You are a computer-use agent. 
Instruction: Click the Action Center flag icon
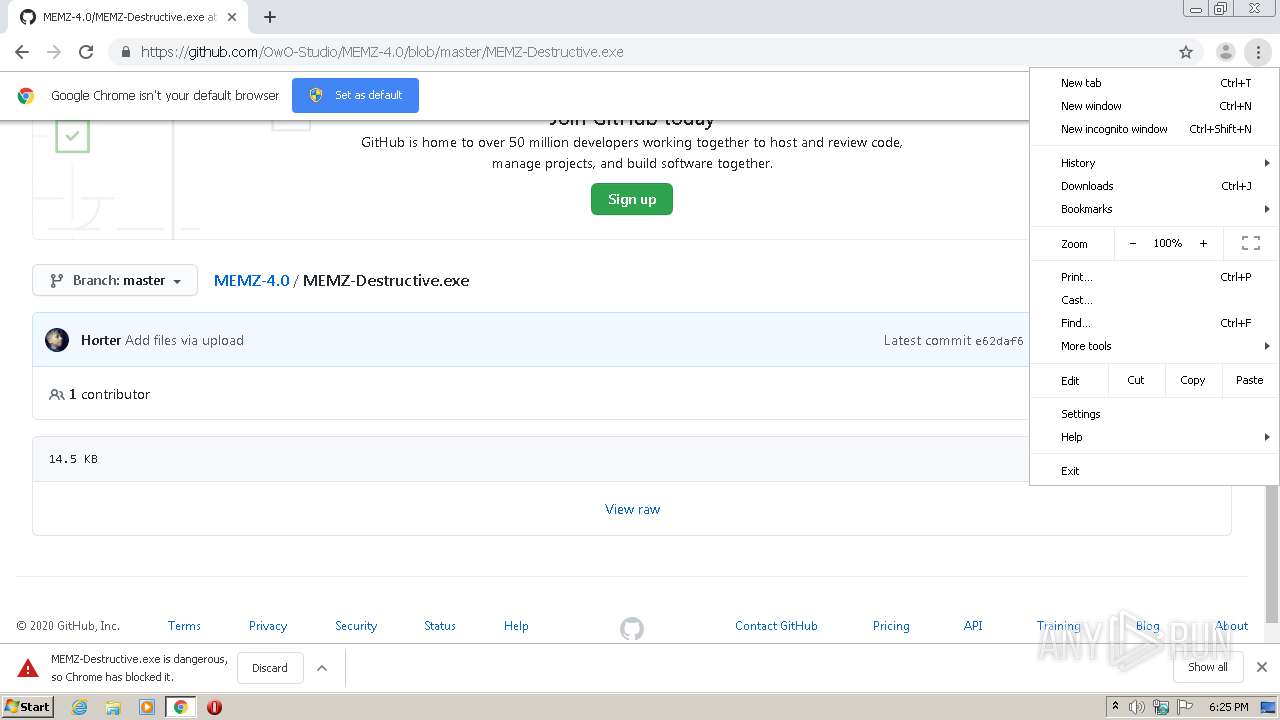[x=1184, y=707]
